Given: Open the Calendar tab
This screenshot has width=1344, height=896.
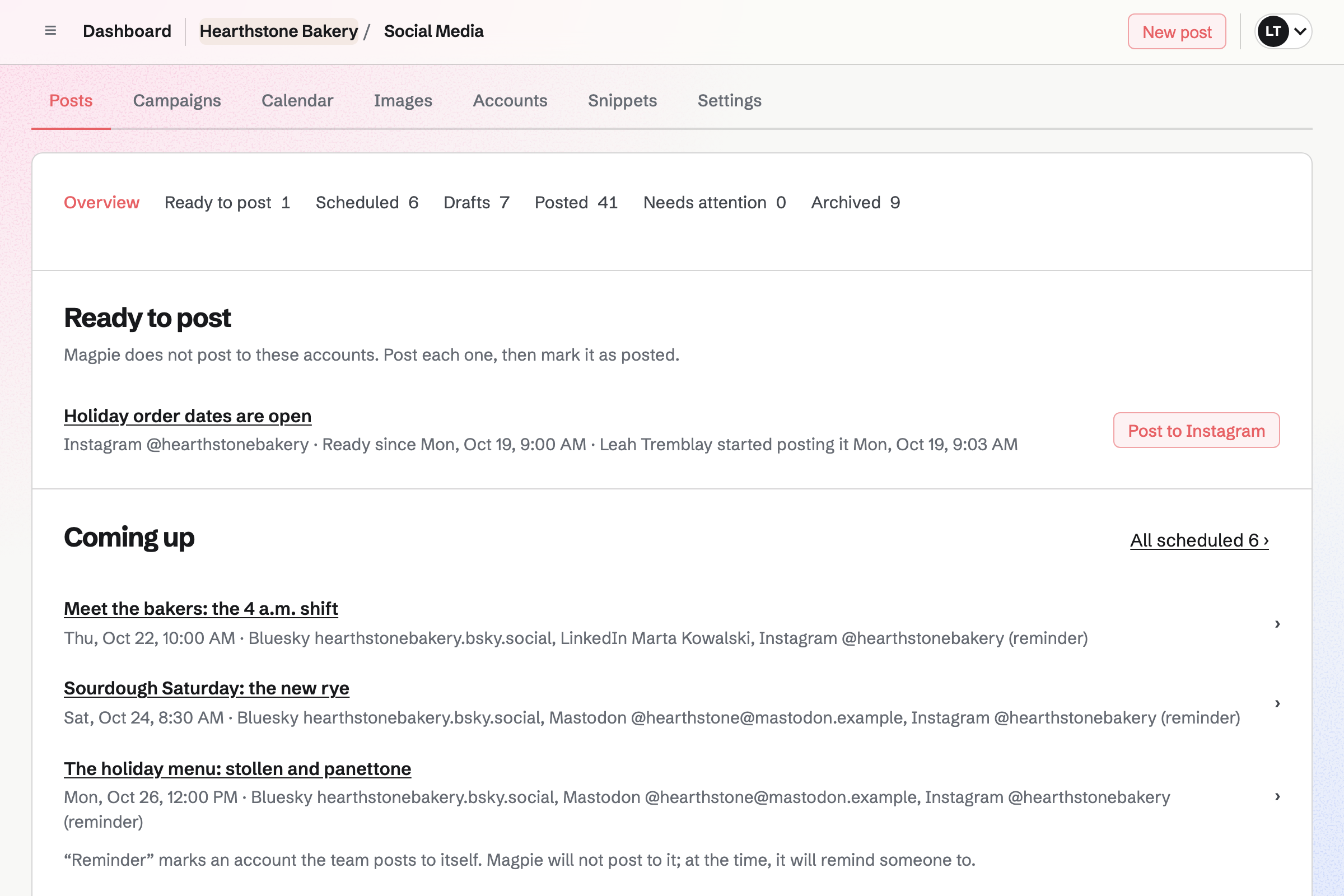Looking at the screenshot, I should tap(297, 101).
